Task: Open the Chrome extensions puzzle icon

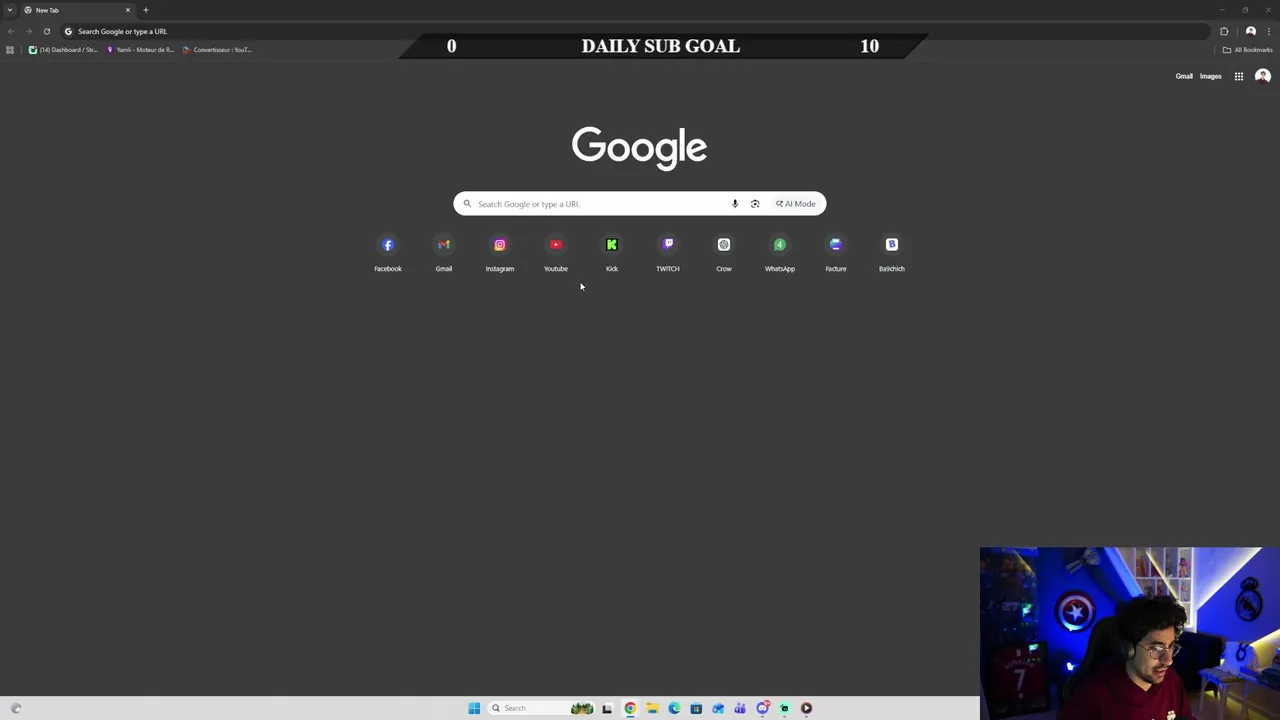Action: (1224, 31)
